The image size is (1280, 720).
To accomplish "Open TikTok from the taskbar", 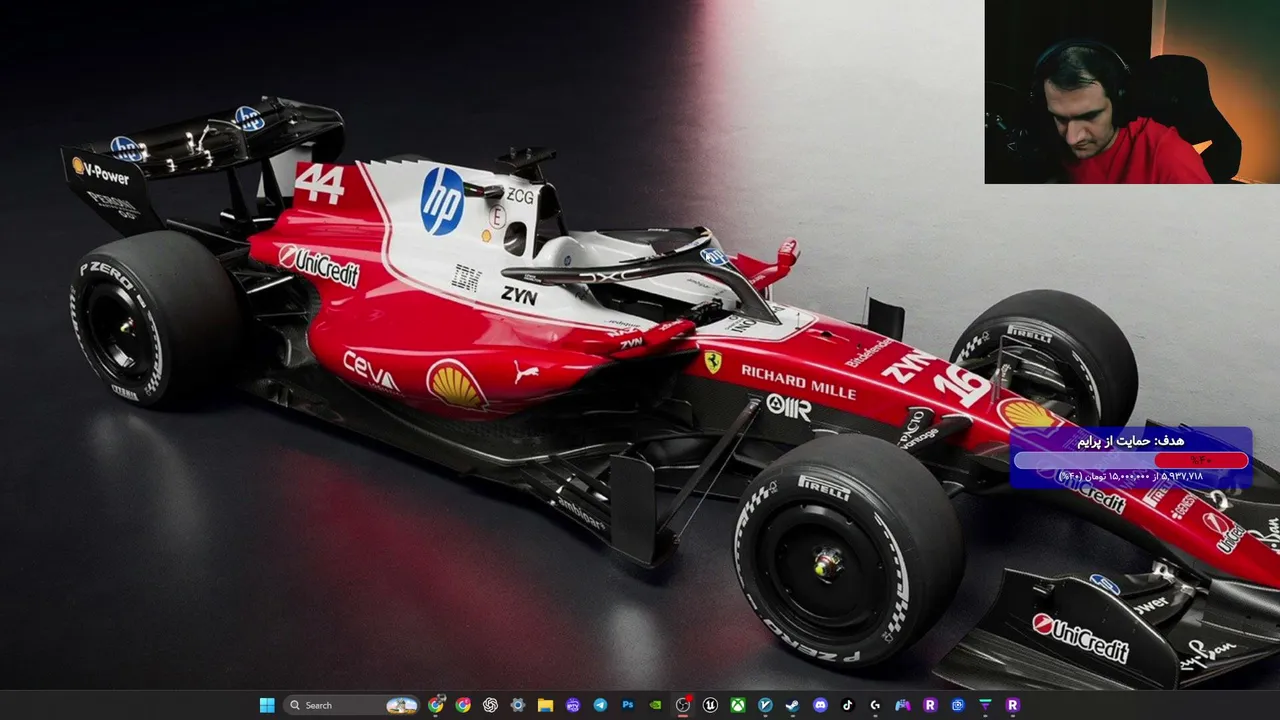I will click(848, 705).
